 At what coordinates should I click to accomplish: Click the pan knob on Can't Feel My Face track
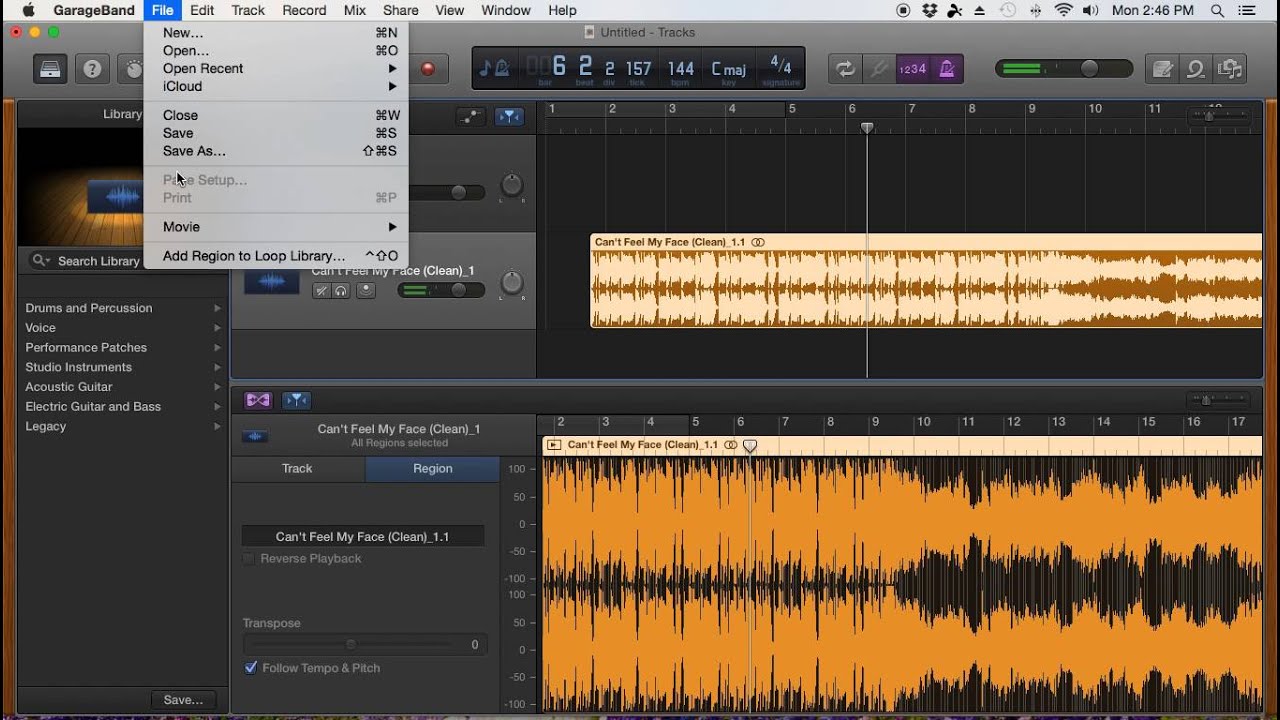click(x=511, y=283)
